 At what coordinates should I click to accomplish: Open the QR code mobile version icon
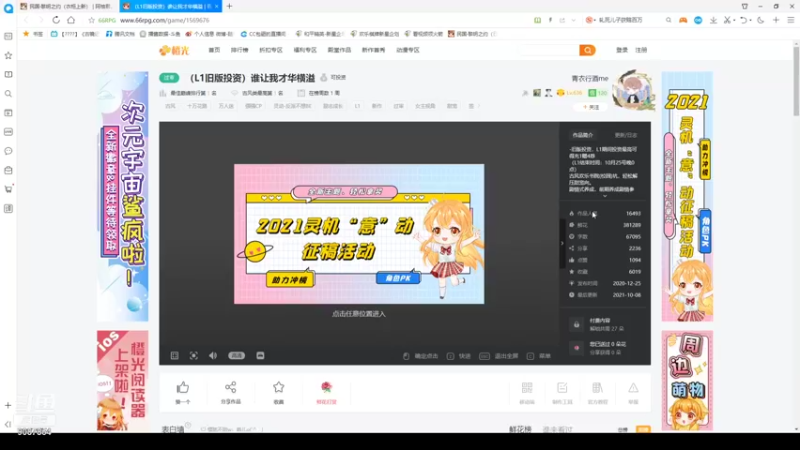[x=527, y=388]
